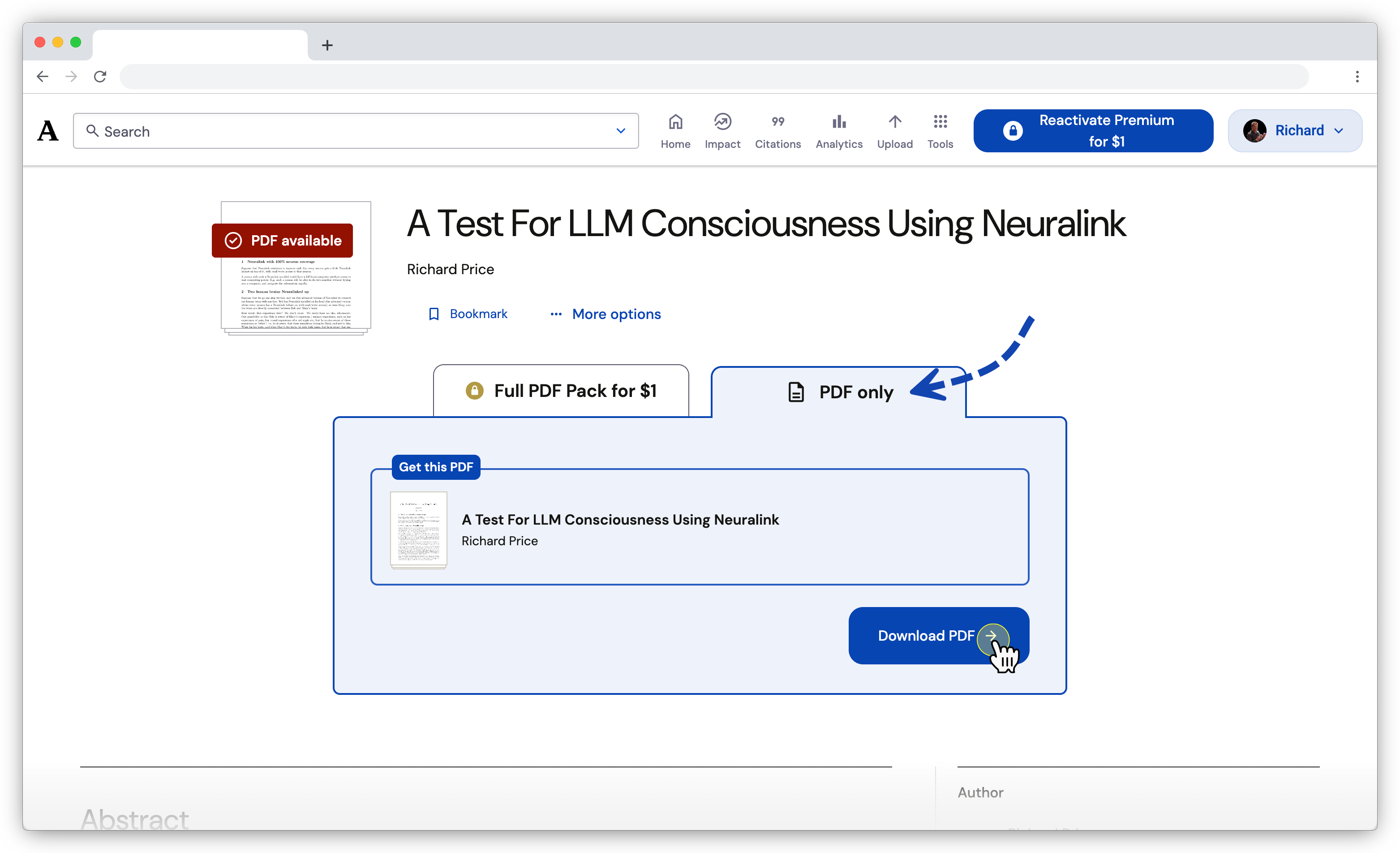Click the main paper title heading
Viewport: 1400px width, 853px height.
point(766,224)
